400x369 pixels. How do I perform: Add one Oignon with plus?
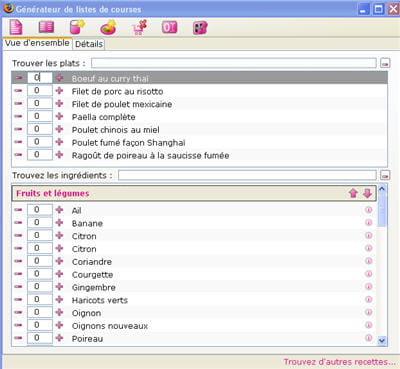(59, 312)
